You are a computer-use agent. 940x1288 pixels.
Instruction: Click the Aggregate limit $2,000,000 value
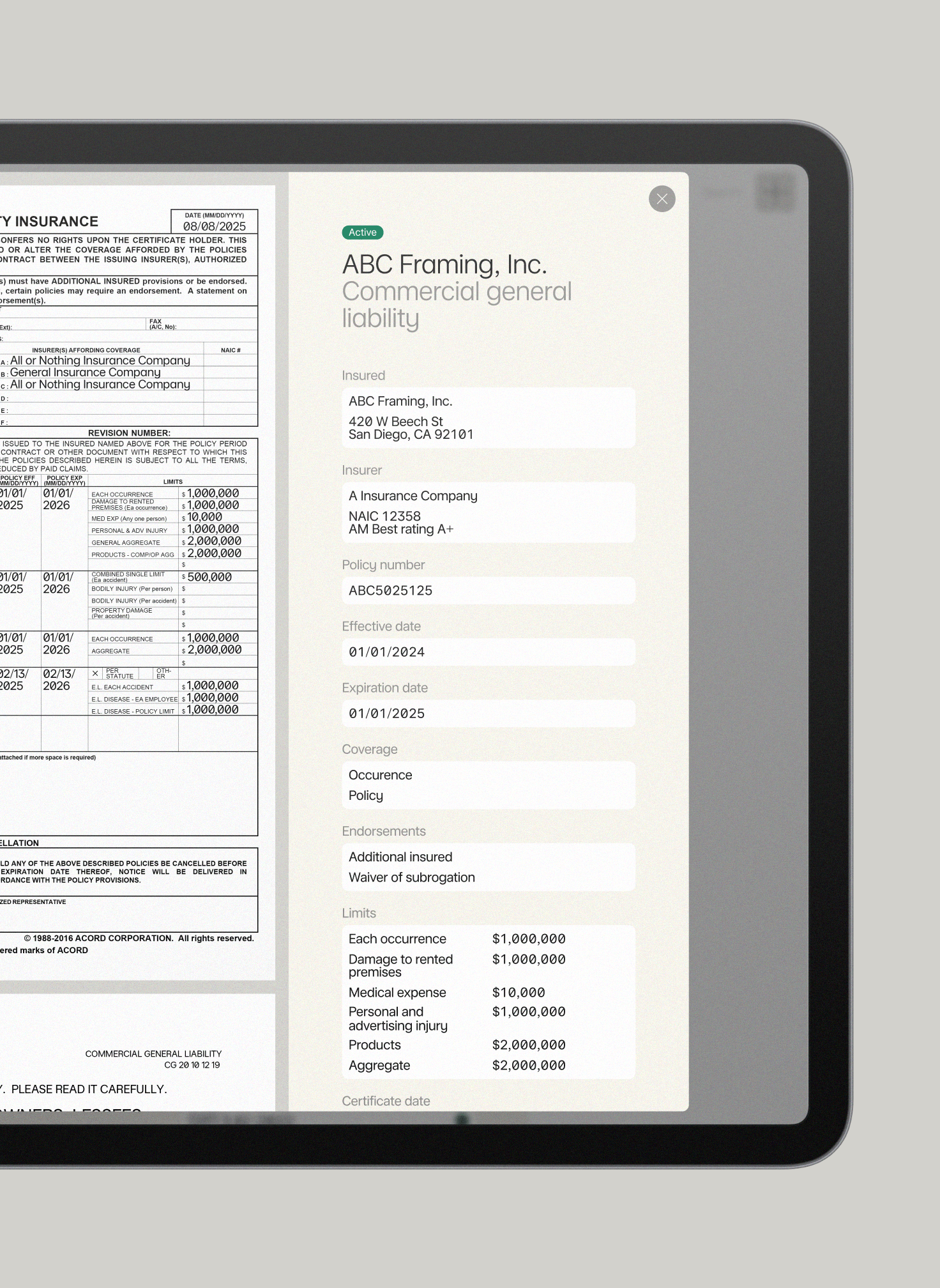(x=528, y=1065)
